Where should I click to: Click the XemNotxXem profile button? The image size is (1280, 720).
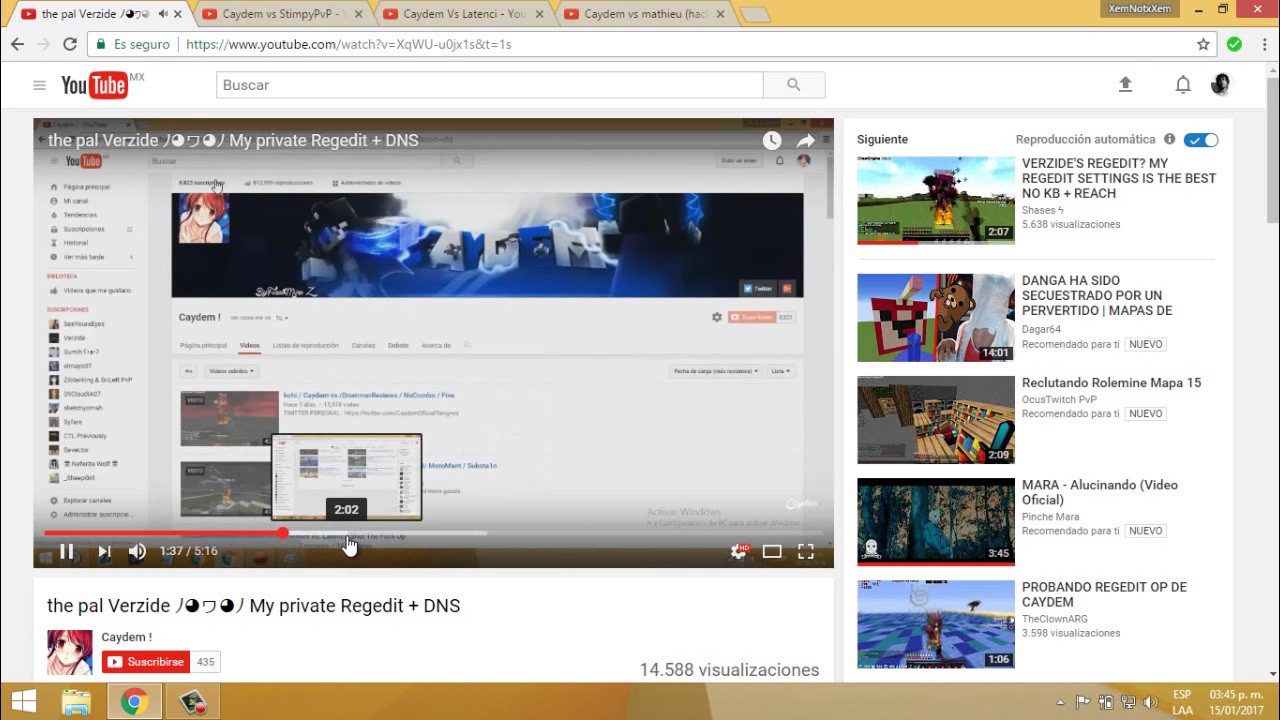pos(1139,8)
